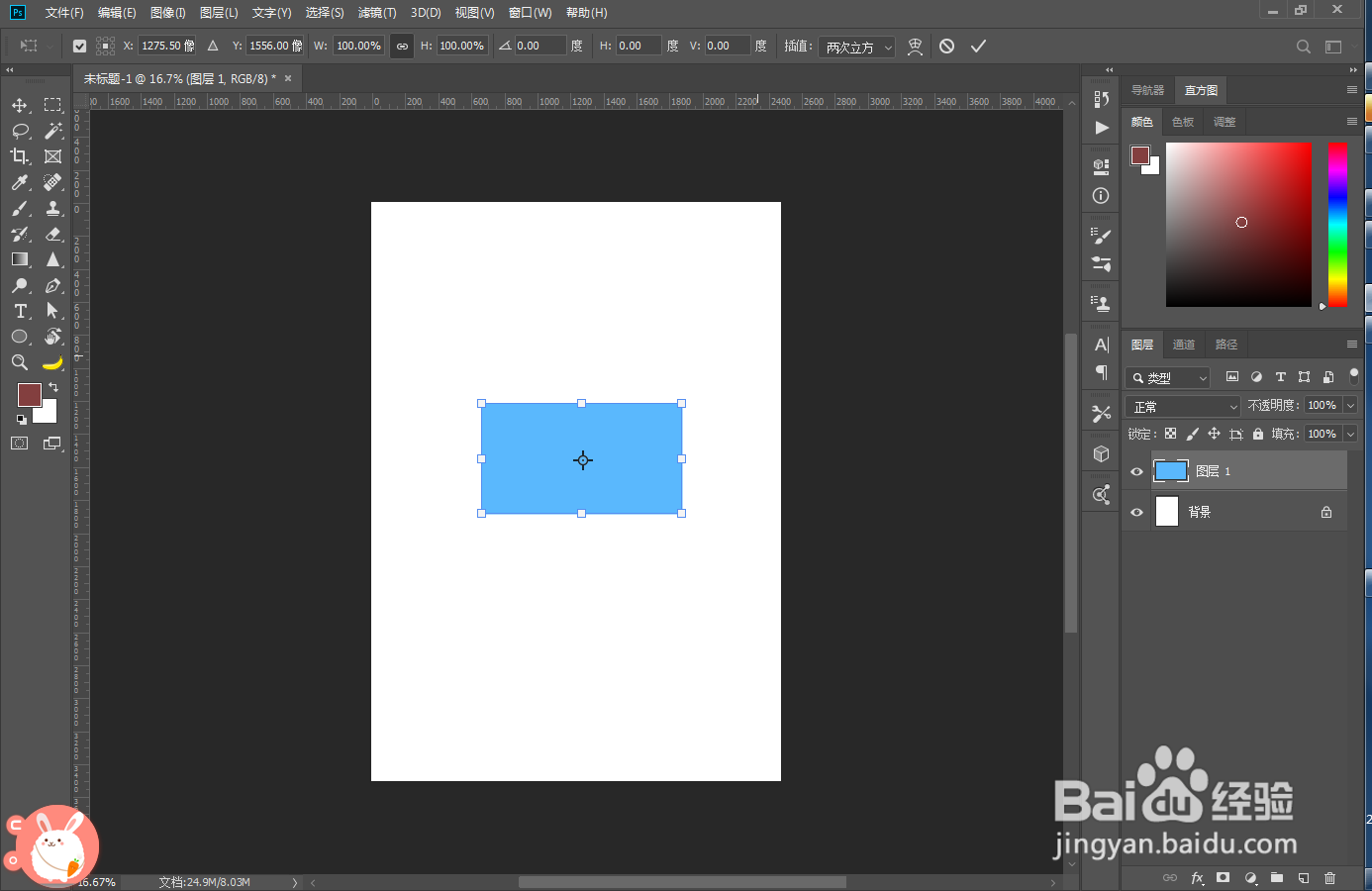Select the Eyedropper tool
Screen dimensions: 1372x891
coord(20,182)
